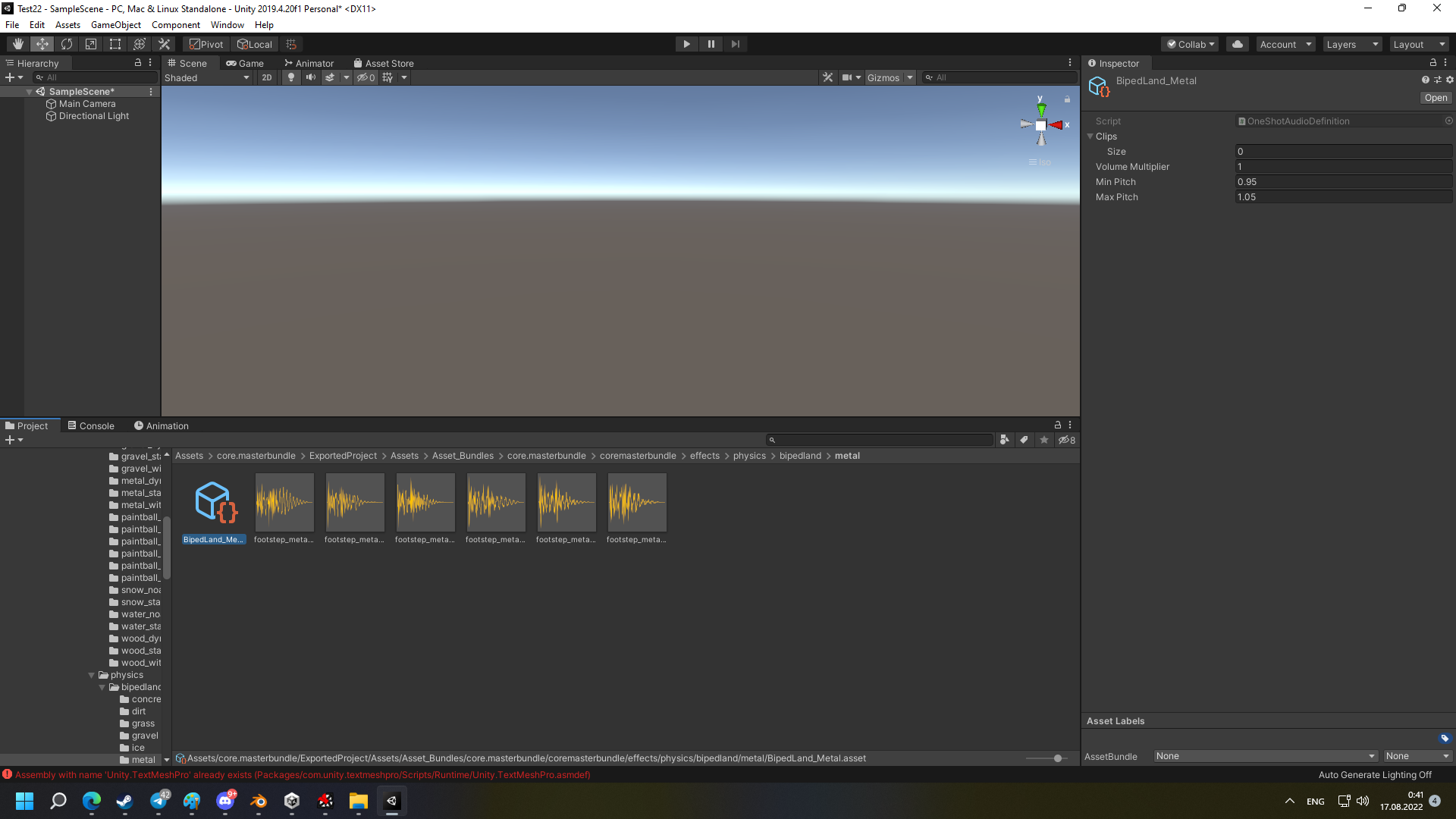Viewport: 1456px width, 819px height.
Task: Open the custom editor tools icon
Action: [x=164, y=43]
